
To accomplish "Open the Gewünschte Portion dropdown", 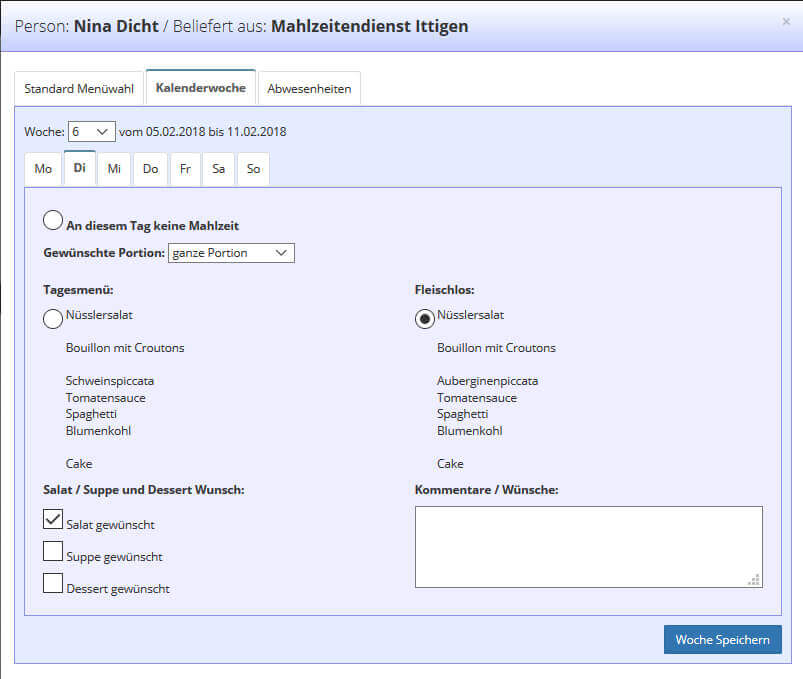I will click(x=231, y=253).
